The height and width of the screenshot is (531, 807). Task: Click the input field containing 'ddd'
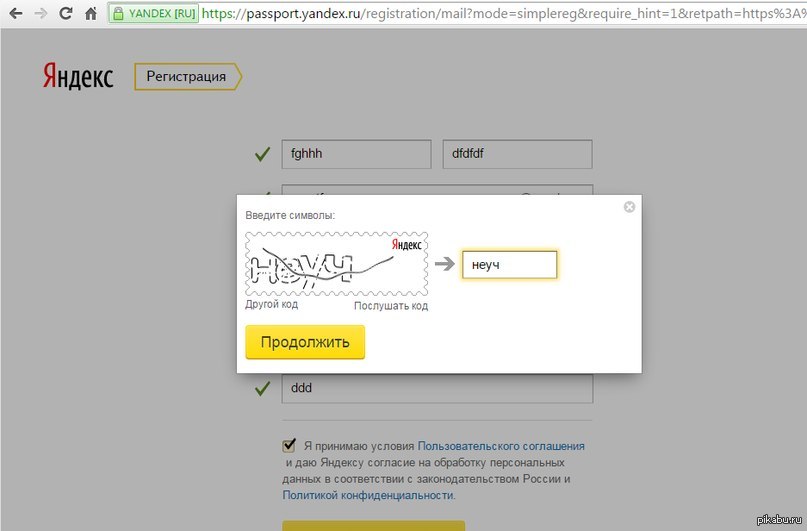437,388
